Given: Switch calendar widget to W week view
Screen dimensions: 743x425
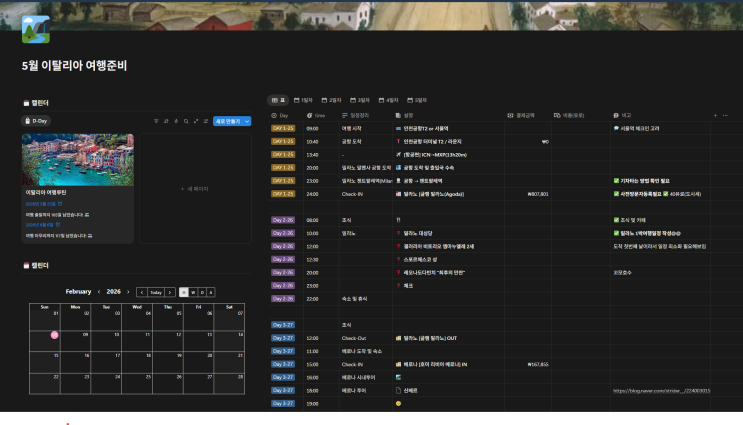Looking at the screenshot, I should (x=193, y=292).
